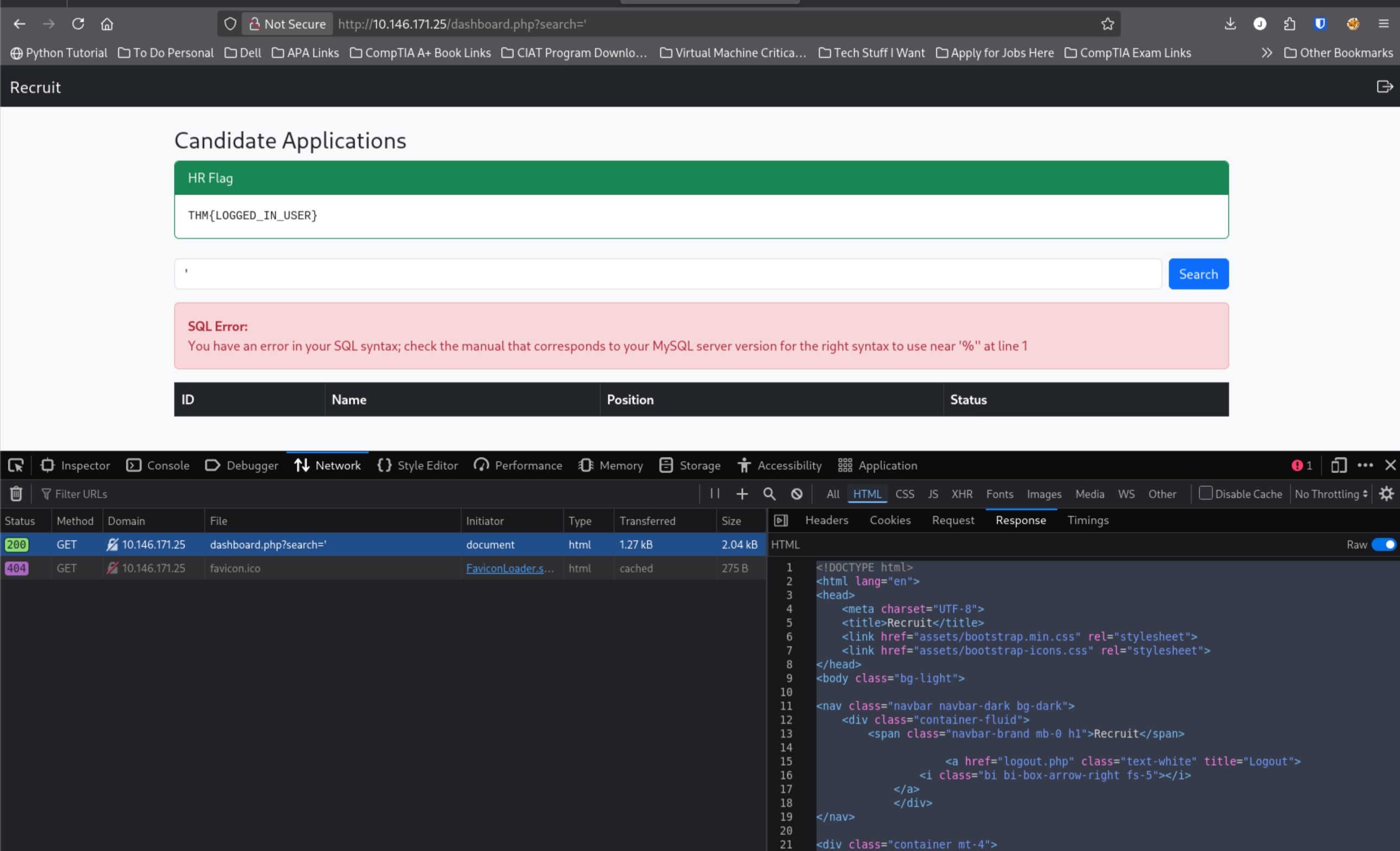Filter requests by XHR type
This screenshot has height=851, width=1400.
(962, 494)
